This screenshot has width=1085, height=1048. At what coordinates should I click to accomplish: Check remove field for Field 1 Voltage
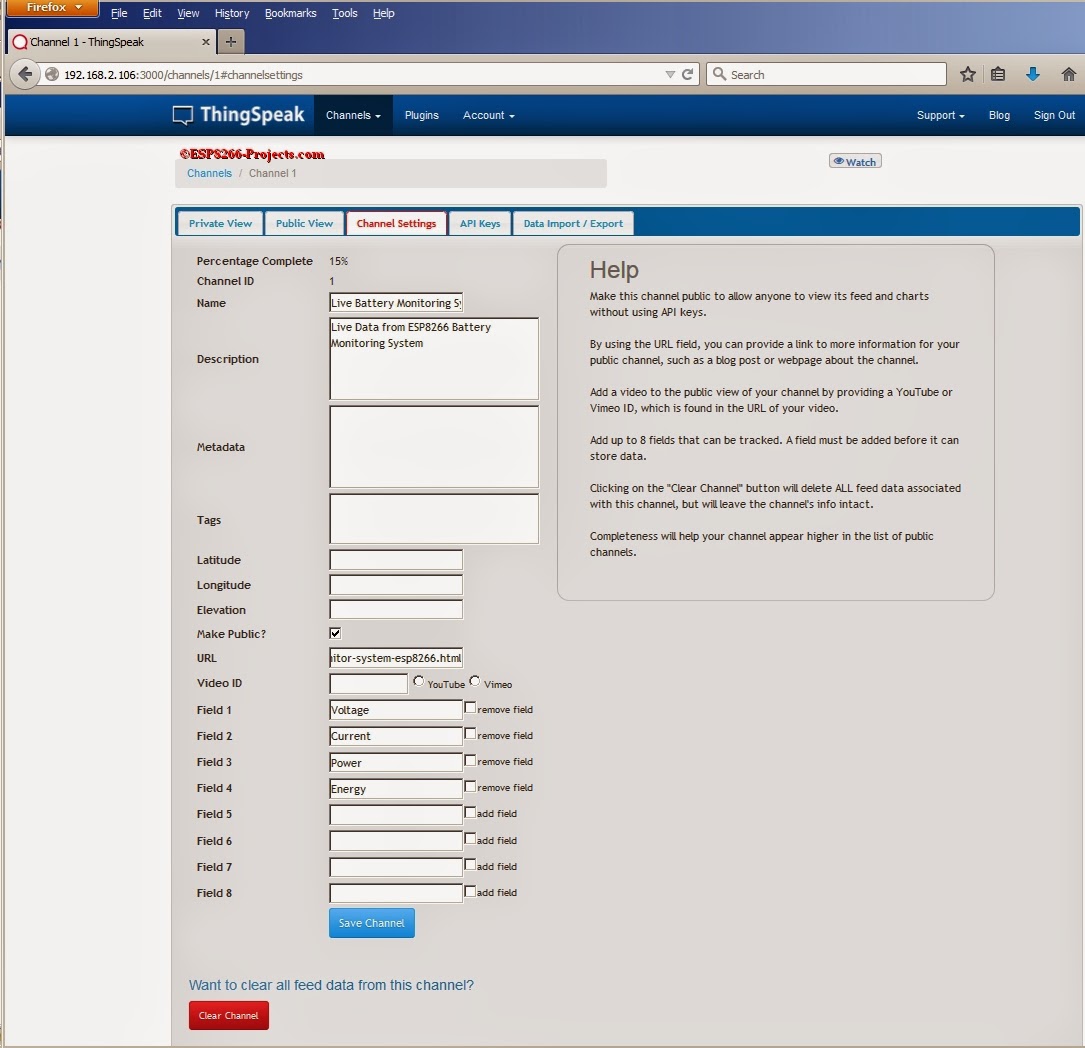469,706
